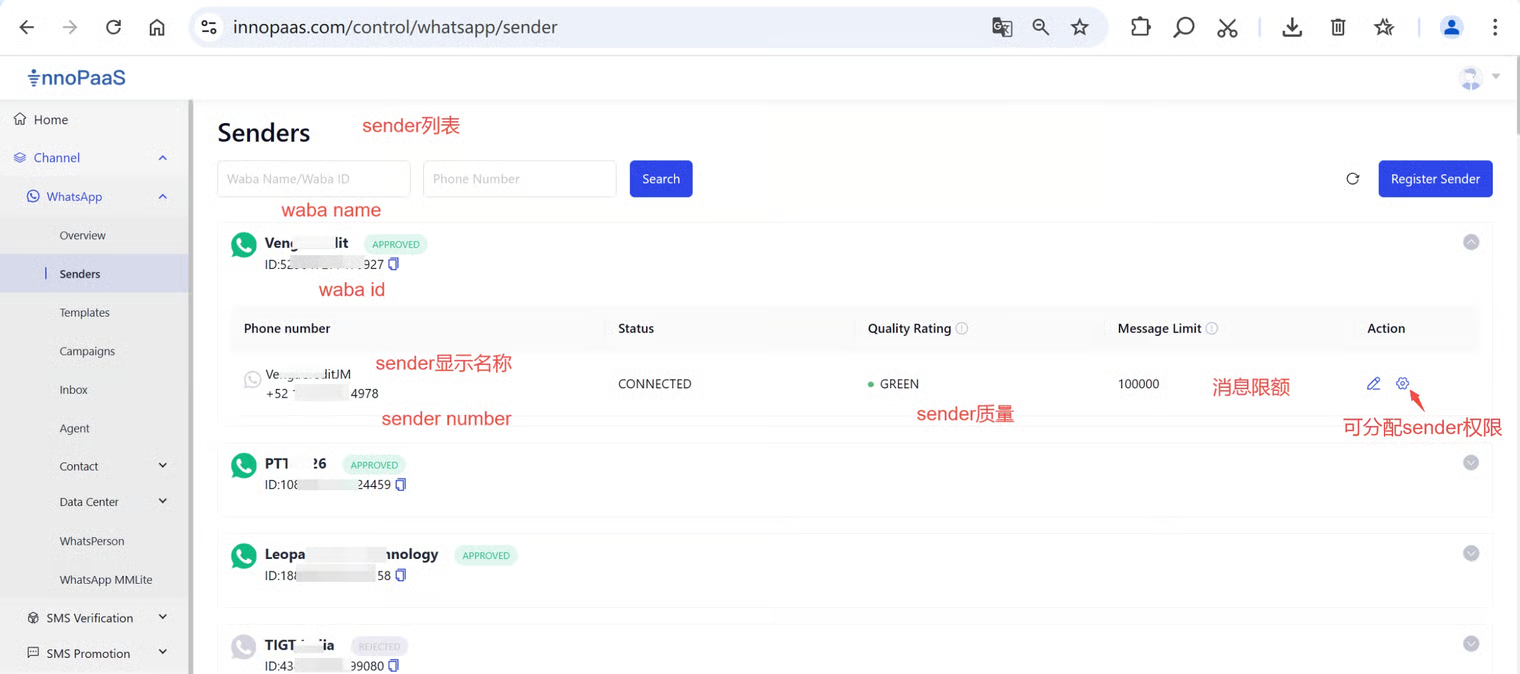Copy the first WABA ID ending in 927

[x=394, y=264]
